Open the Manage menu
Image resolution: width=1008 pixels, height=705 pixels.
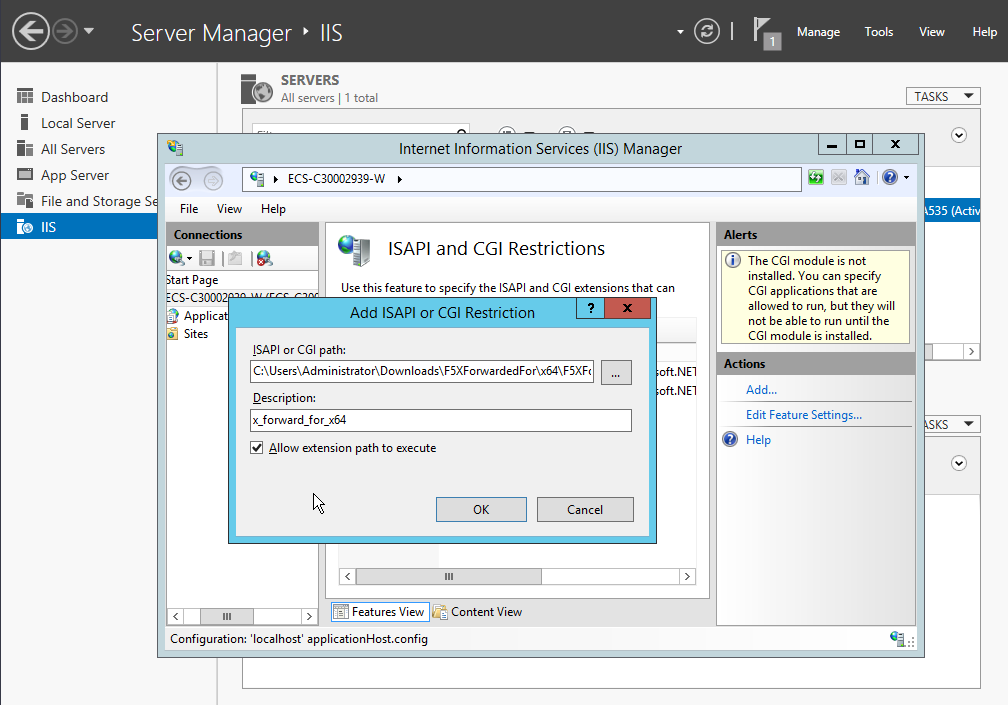[x=818, y=31]
